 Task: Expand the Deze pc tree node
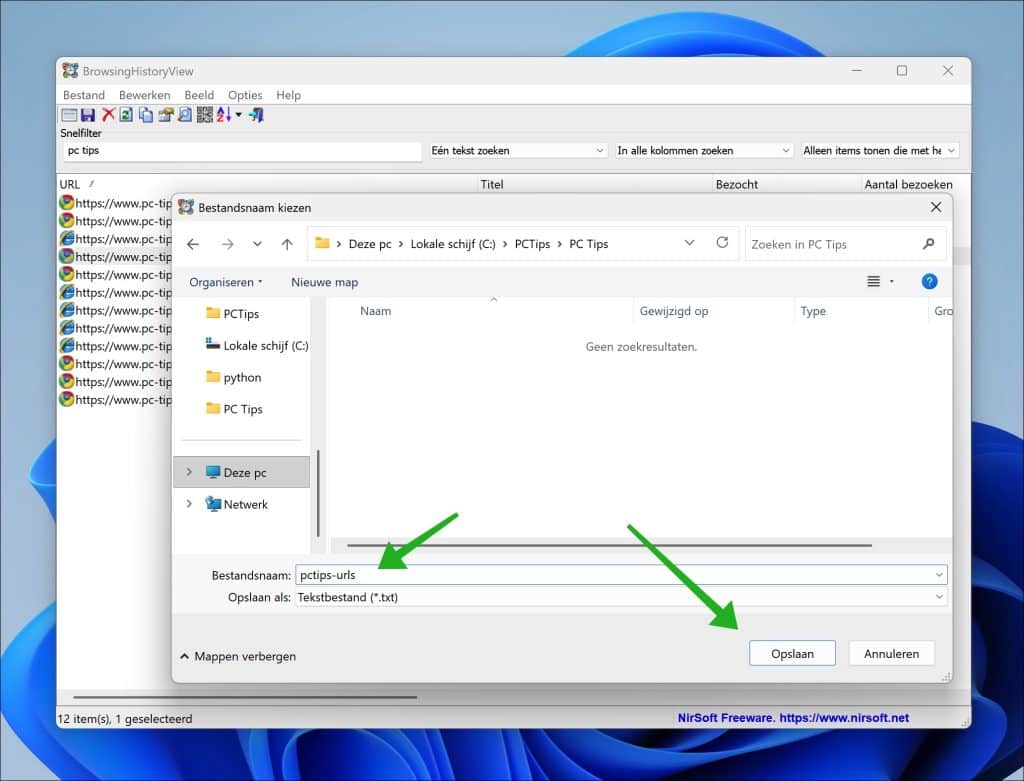pyautogui.click(x=189, y=472)
